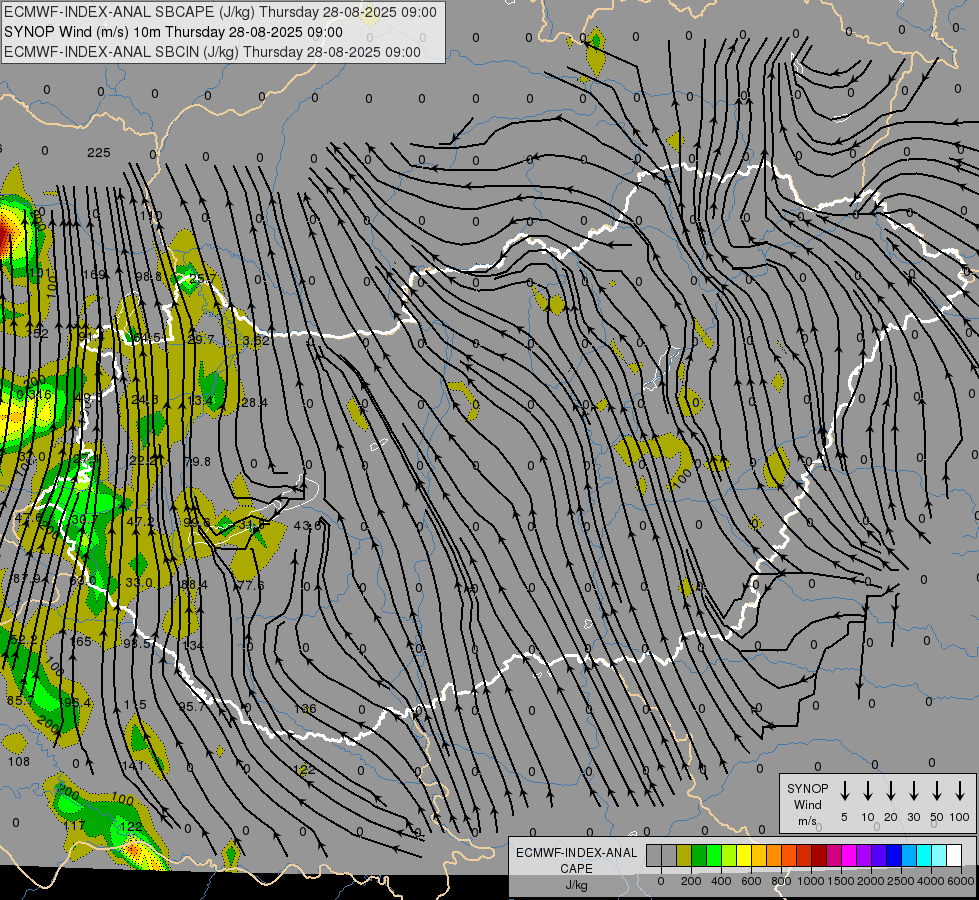This screenshot has height=900, width=979.
Task: Click the 'J/kg' unit label in legend
Action: (x=576, y=885)
